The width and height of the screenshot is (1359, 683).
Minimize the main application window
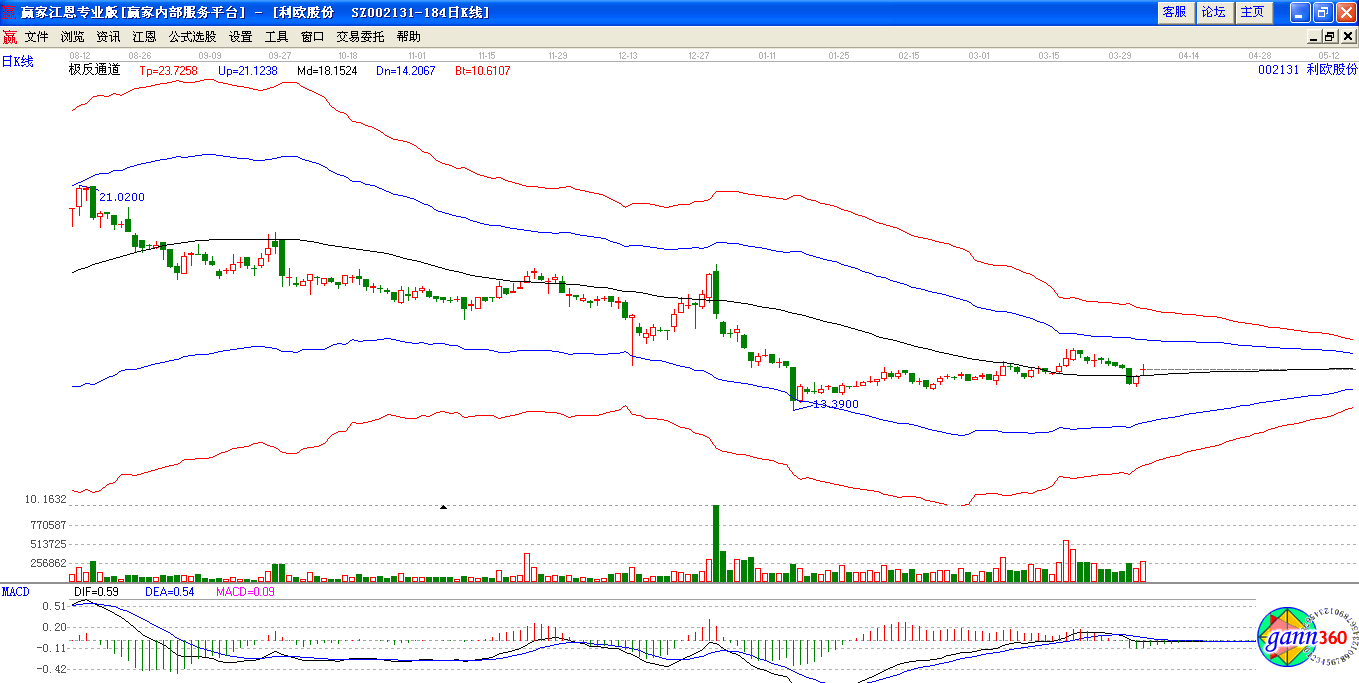coord(1299,12)
